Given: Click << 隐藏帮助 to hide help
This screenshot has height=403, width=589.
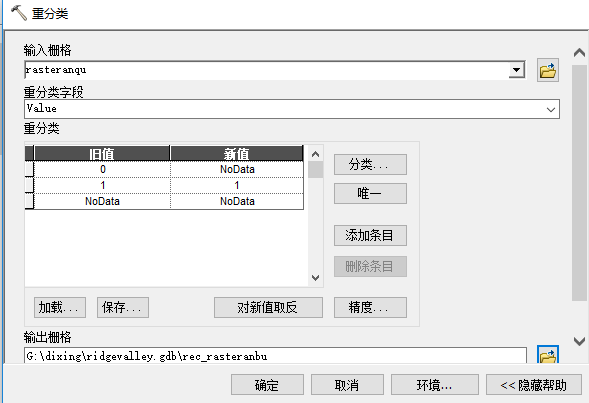Looking at the screenshot, I should (534, 385).
